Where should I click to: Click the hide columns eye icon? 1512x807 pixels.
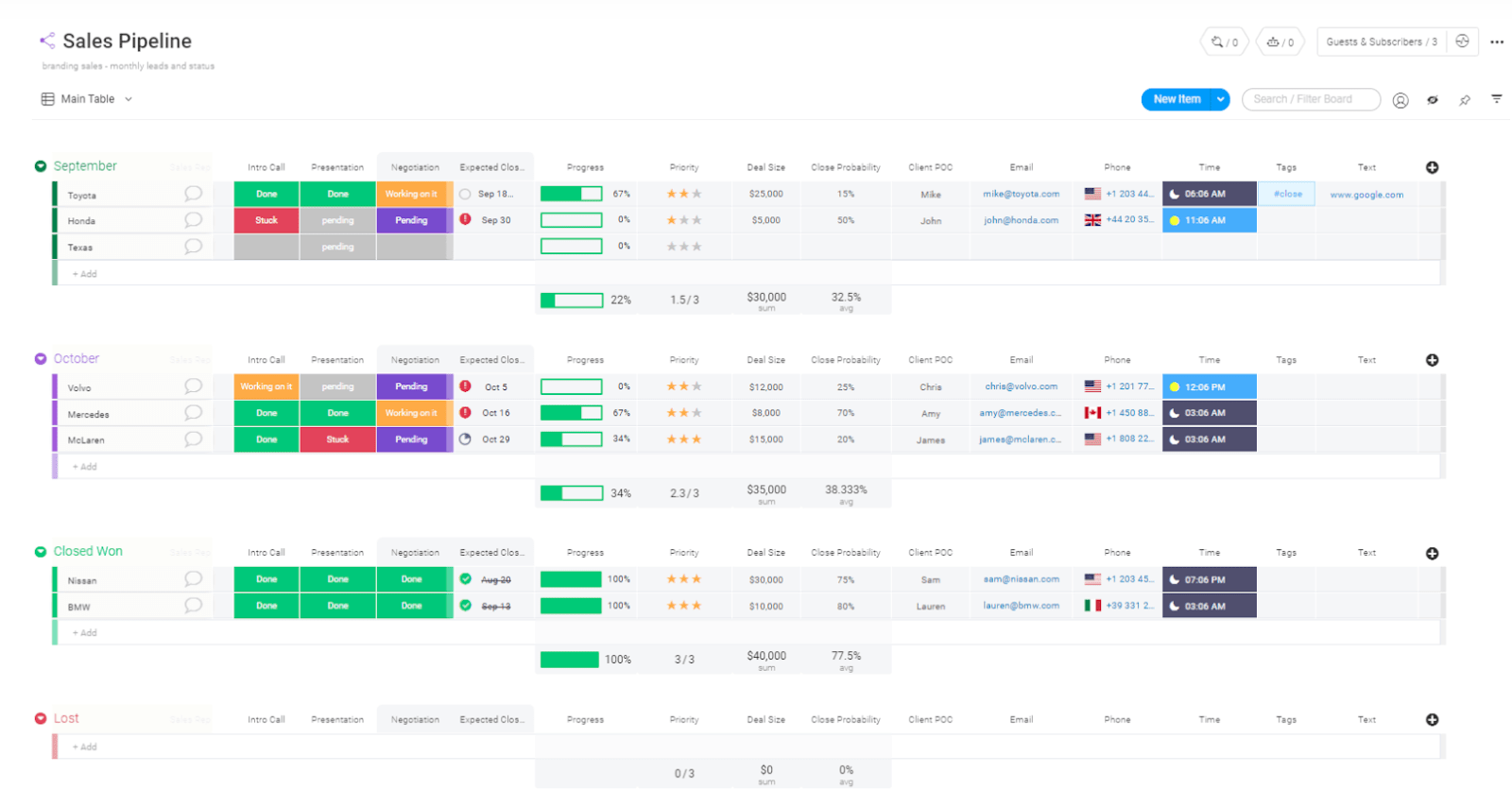pos(1433,99)
